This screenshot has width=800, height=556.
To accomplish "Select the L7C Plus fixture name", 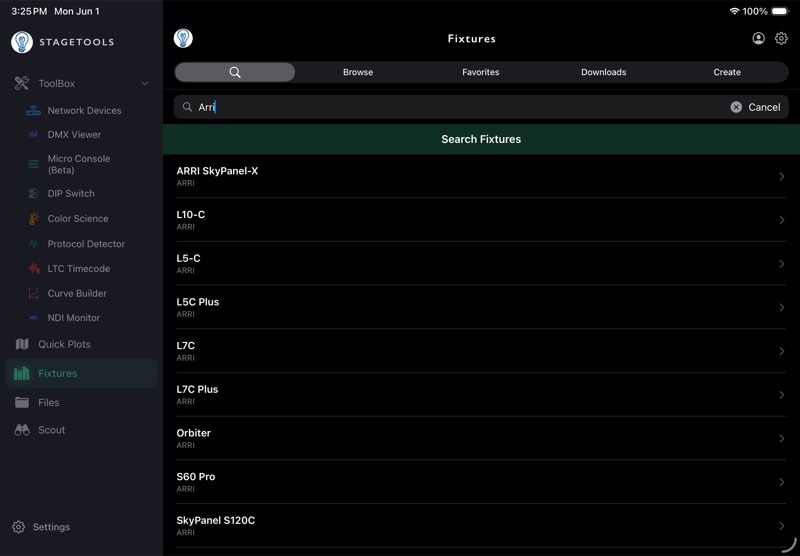I will coord(197,389).
